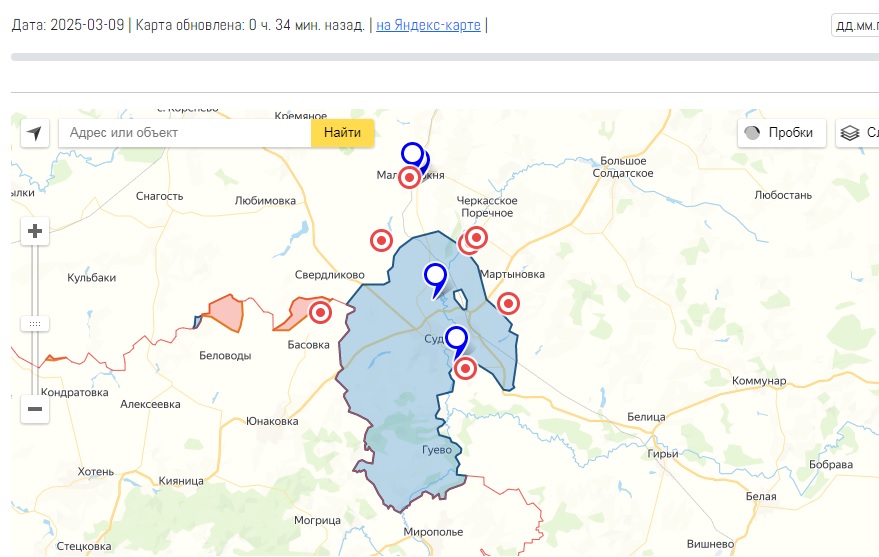This screenshot has width=879, height=557.
Task: Click the Найти search button
Action: tap(342, 133)
